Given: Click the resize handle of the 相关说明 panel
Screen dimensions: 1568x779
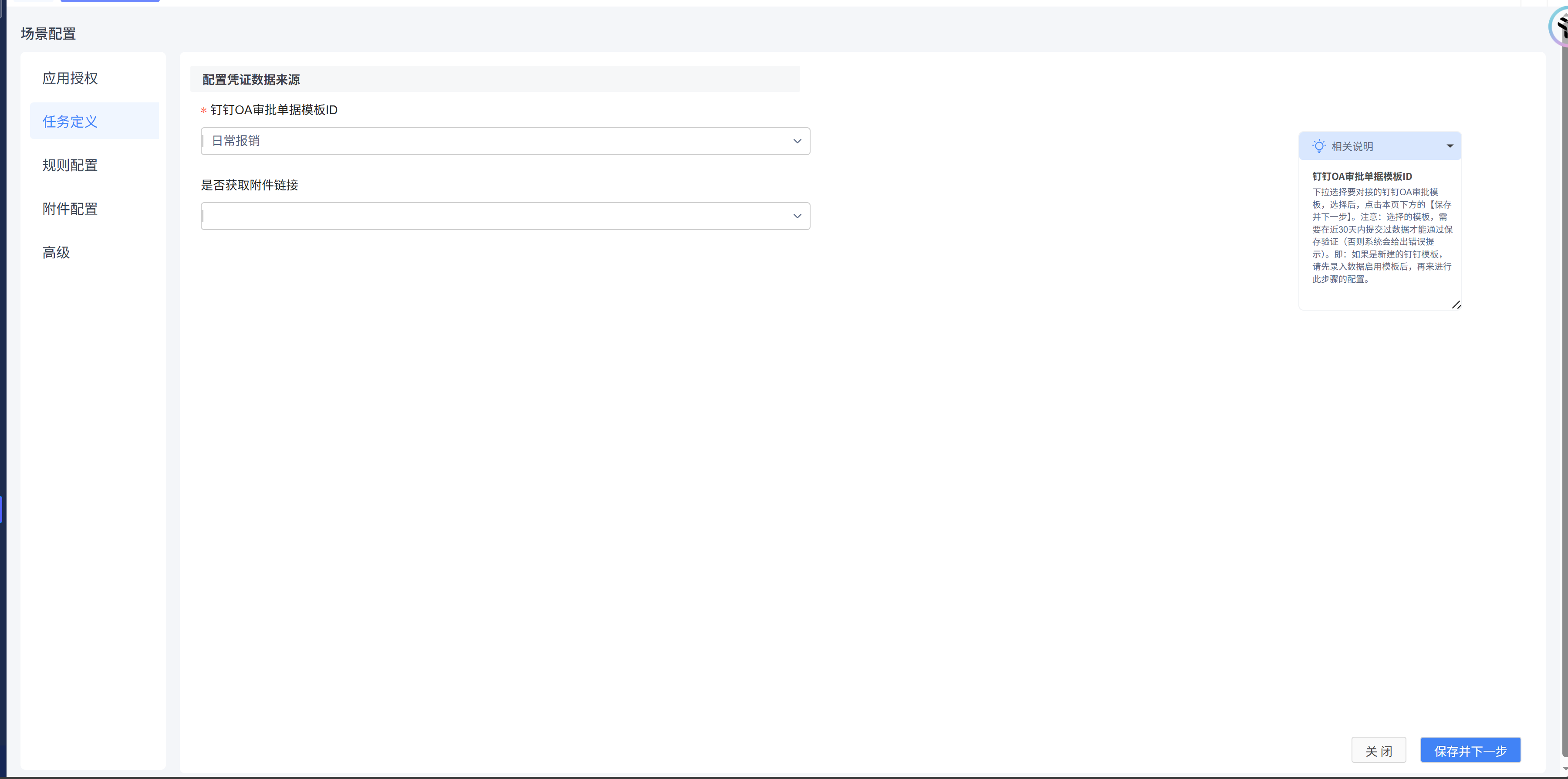Looking at the screenshot, I should pos(1456,305).
